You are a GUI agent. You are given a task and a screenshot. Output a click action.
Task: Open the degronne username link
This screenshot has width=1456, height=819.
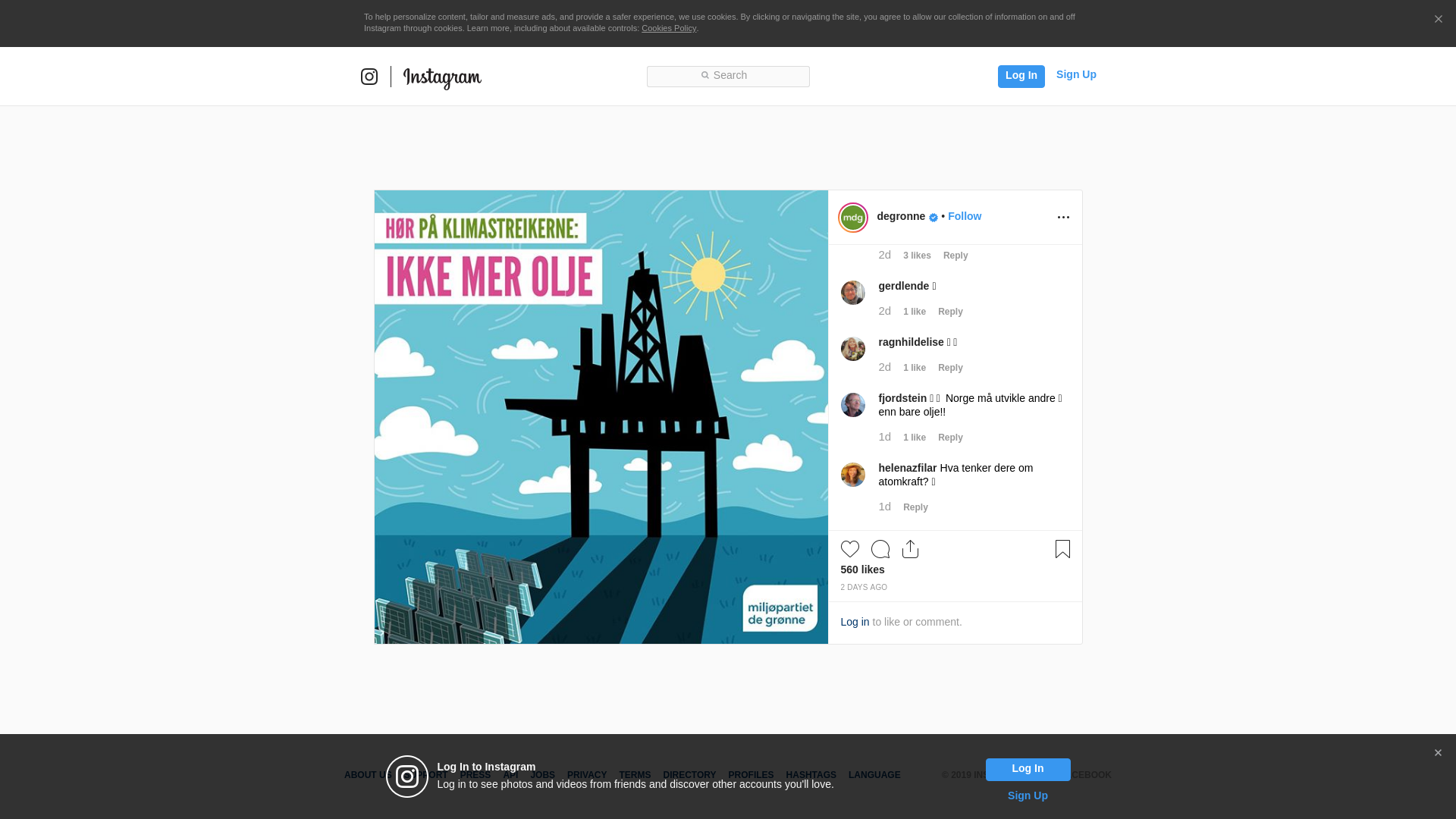(x=901, y=216)
